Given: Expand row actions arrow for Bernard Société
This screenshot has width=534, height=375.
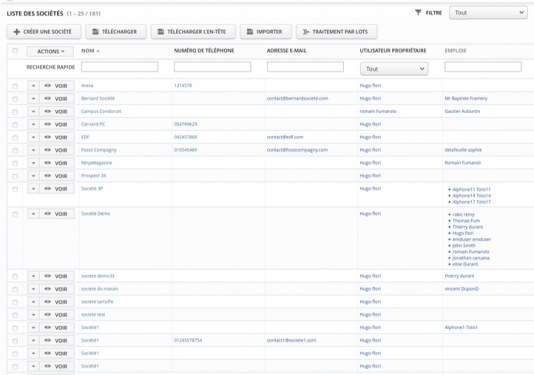Looking at the screenshot, I should tap(33, 99).
